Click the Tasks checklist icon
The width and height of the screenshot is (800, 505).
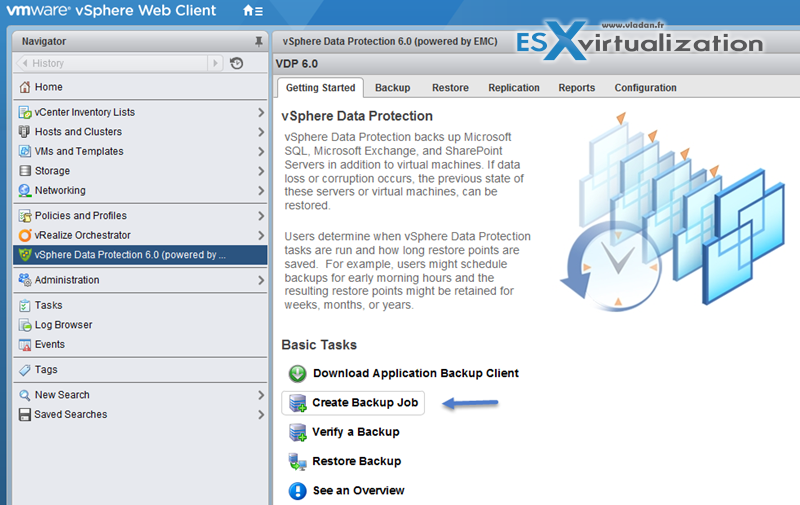click(x=24, y=306)
